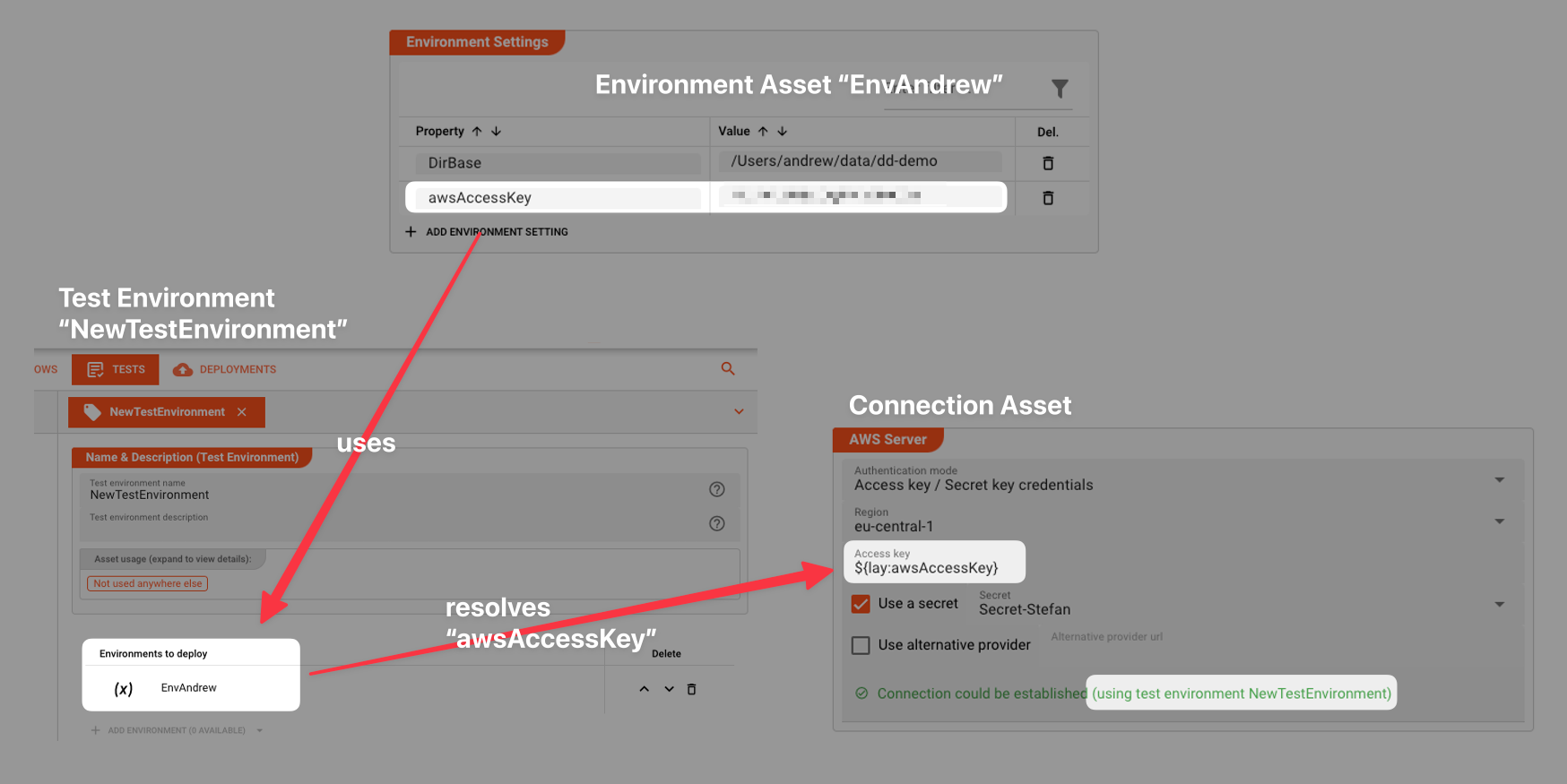Close the NewTestEnvironment tag tab
The width and height of the screenshot is (1567, 784).
pos(242,412)
